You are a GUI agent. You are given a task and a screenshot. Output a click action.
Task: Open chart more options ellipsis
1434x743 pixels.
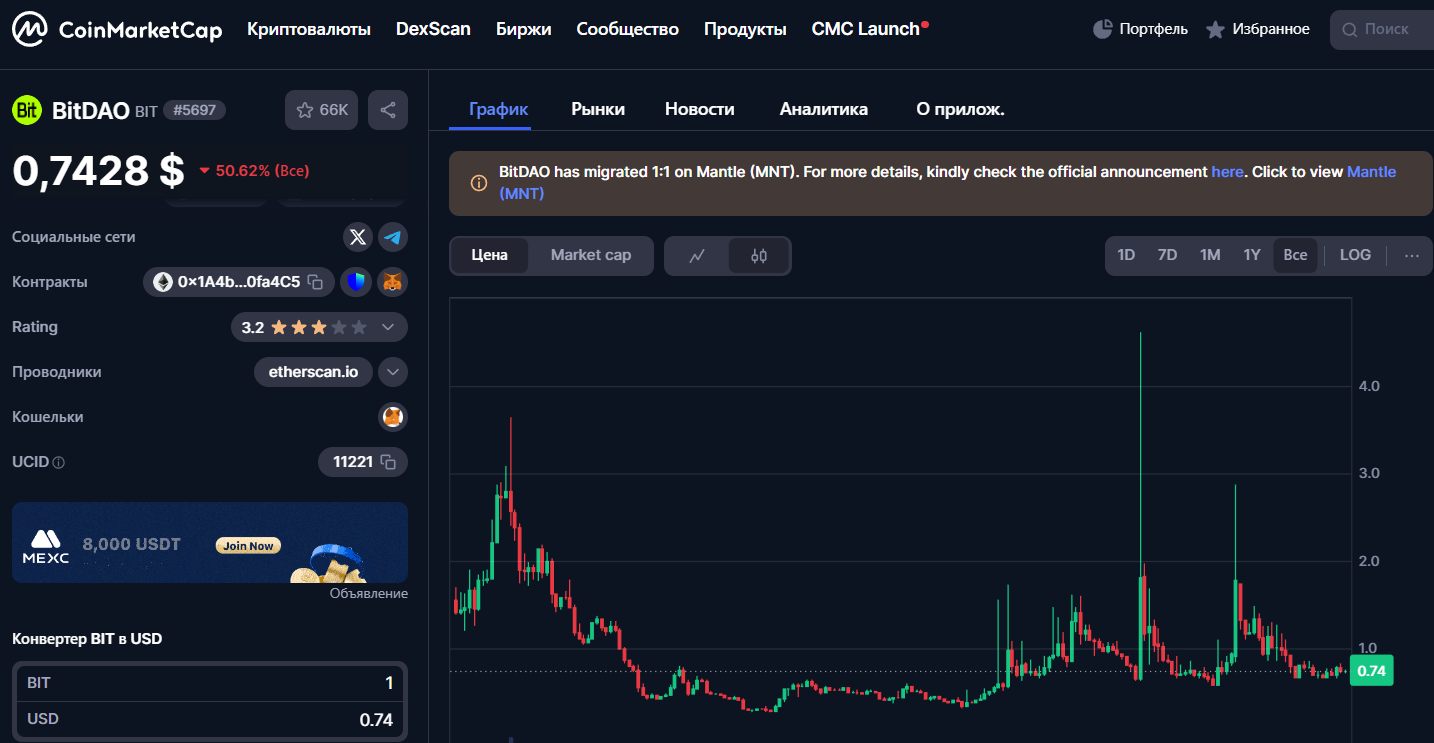[1411, 255]
